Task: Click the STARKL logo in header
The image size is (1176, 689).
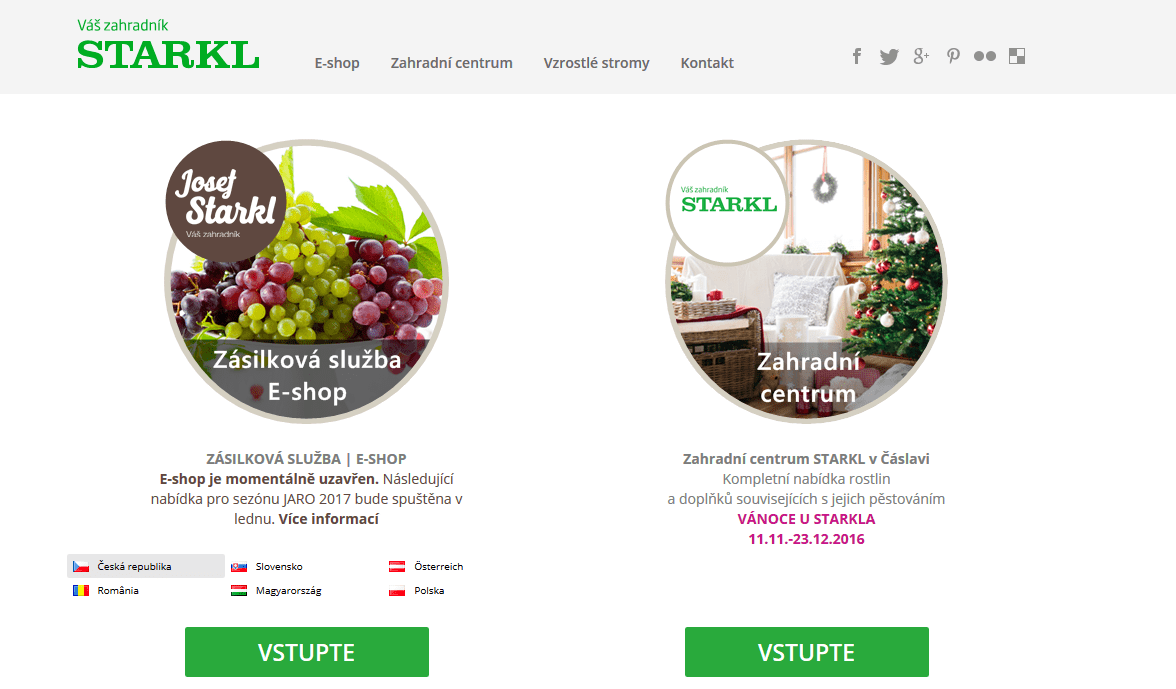Action: (x=168, y=45)
